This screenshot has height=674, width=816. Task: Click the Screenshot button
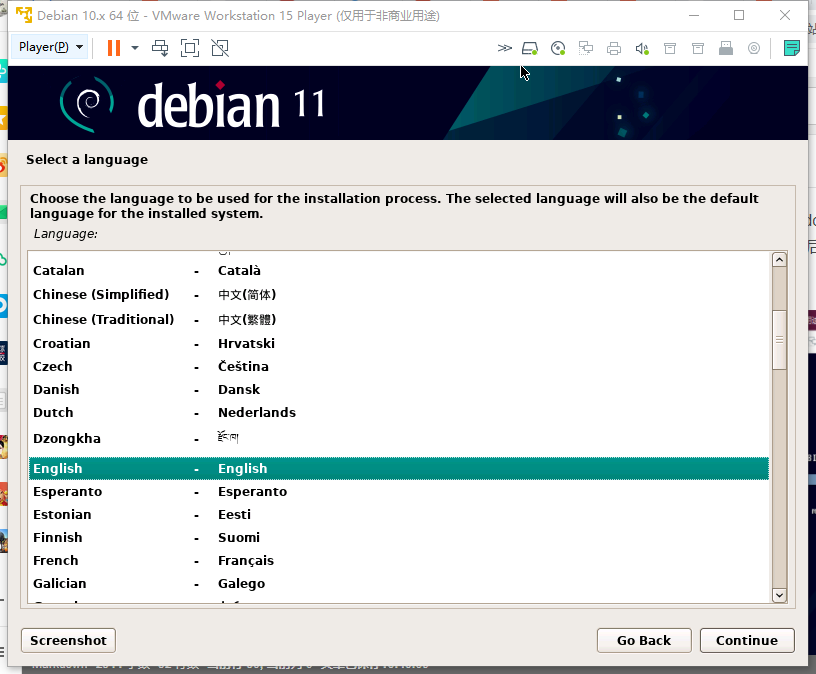(68, 640)
